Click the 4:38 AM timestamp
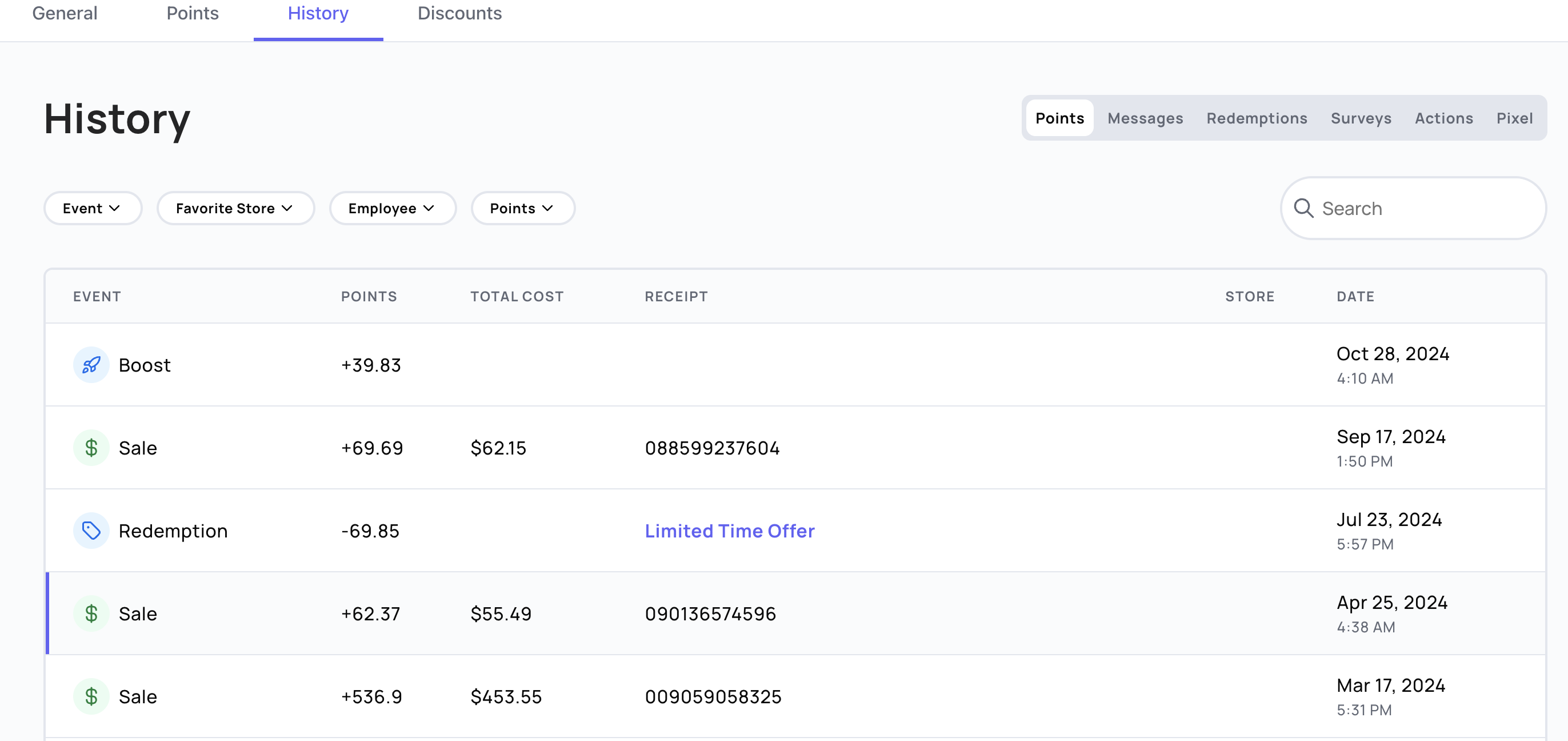Screen dimensions: 1568x741 (x=1366, y=627)
